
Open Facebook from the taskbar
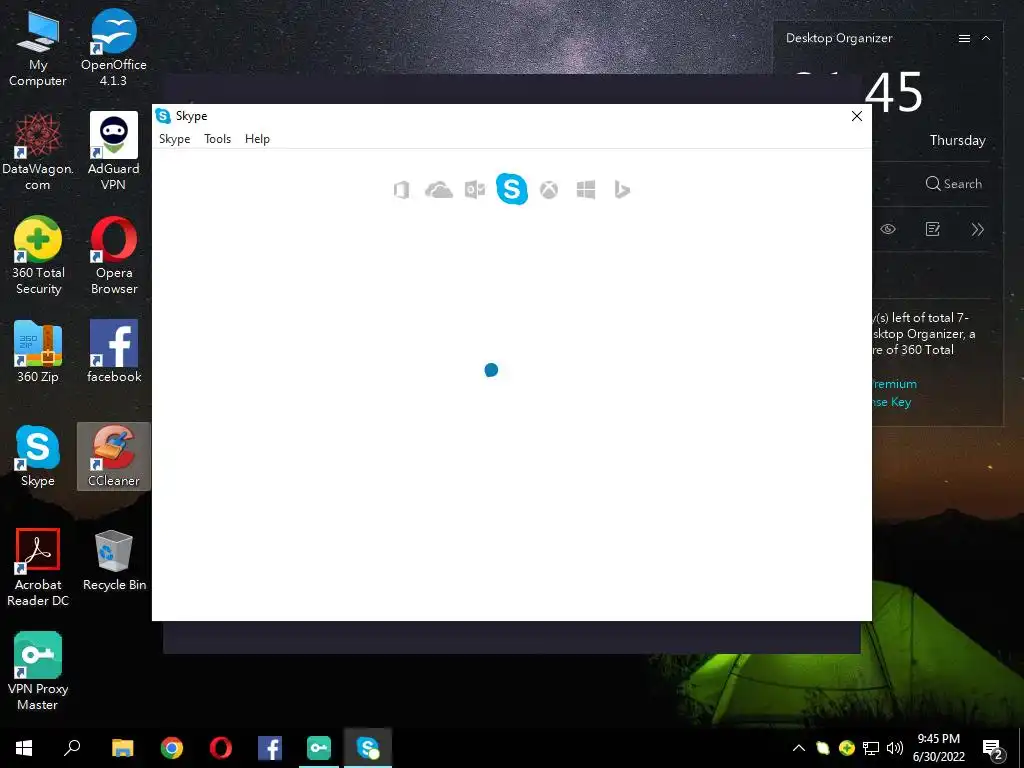[x=270, y=748]
